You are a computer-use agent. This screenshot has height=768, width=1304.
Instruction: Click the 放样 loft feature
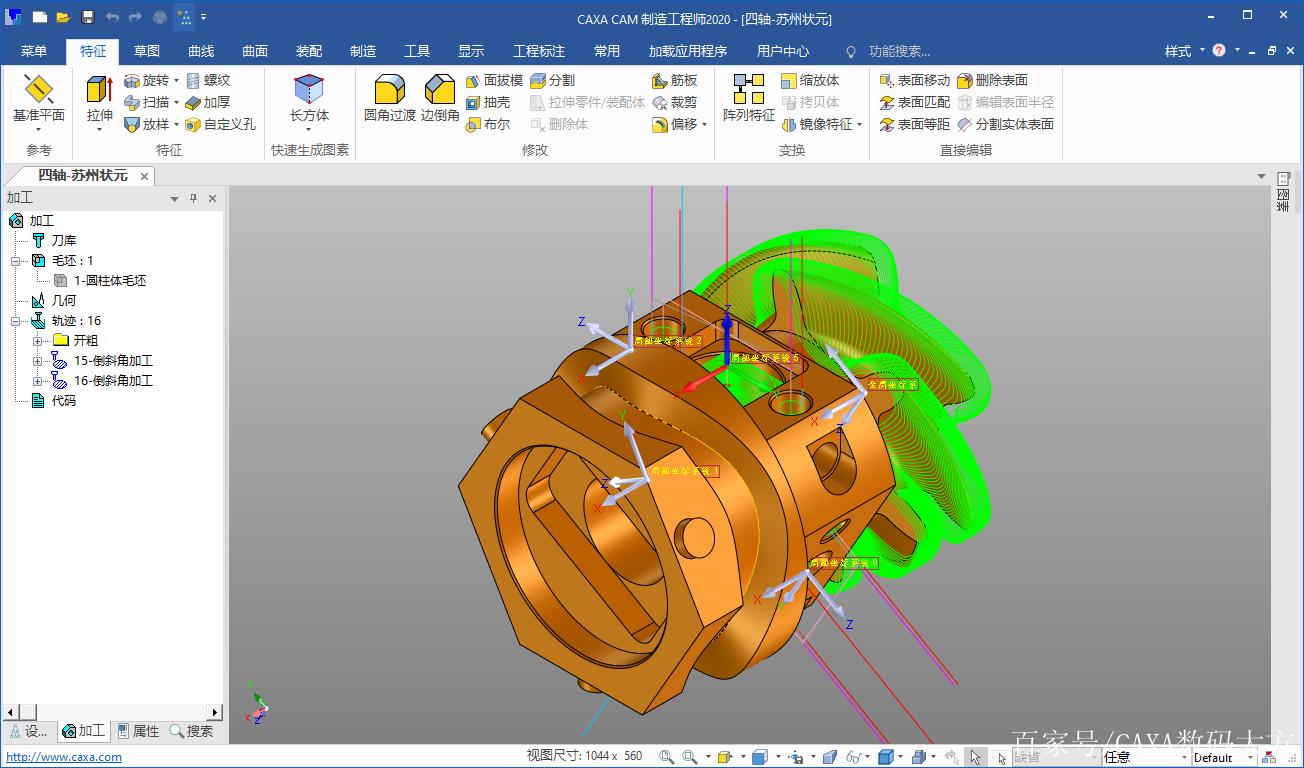coord(146,124)
